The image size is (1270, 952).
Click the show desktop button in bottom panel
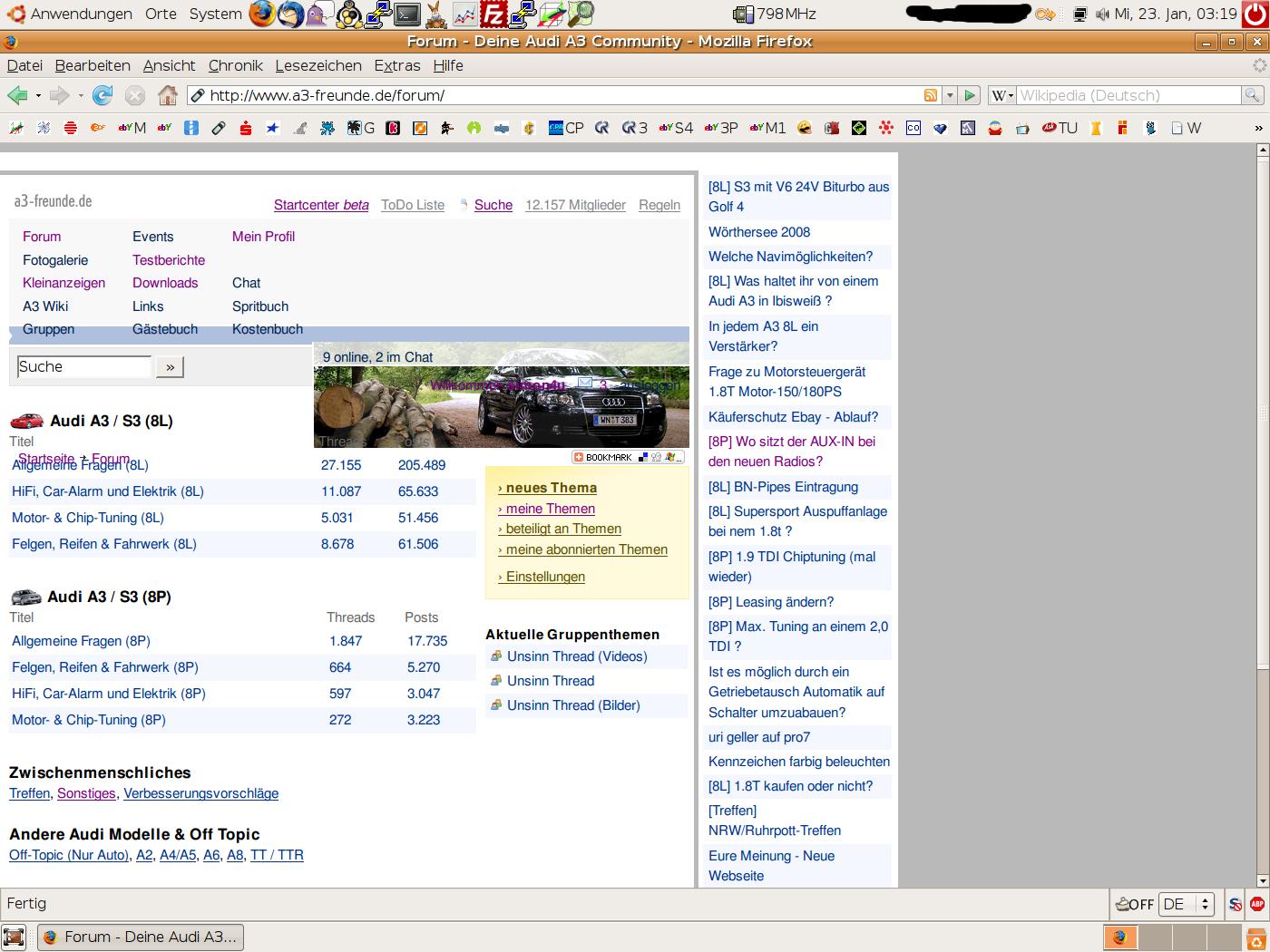14,937
